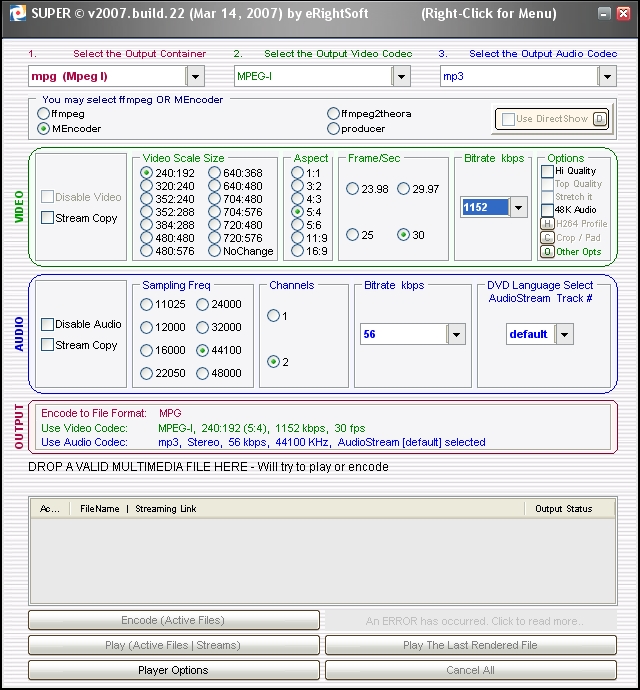Image resolution: width=640 pixels, height=690 pixels.
Task: Minimize the SUPER window
Action: [604, 14]
